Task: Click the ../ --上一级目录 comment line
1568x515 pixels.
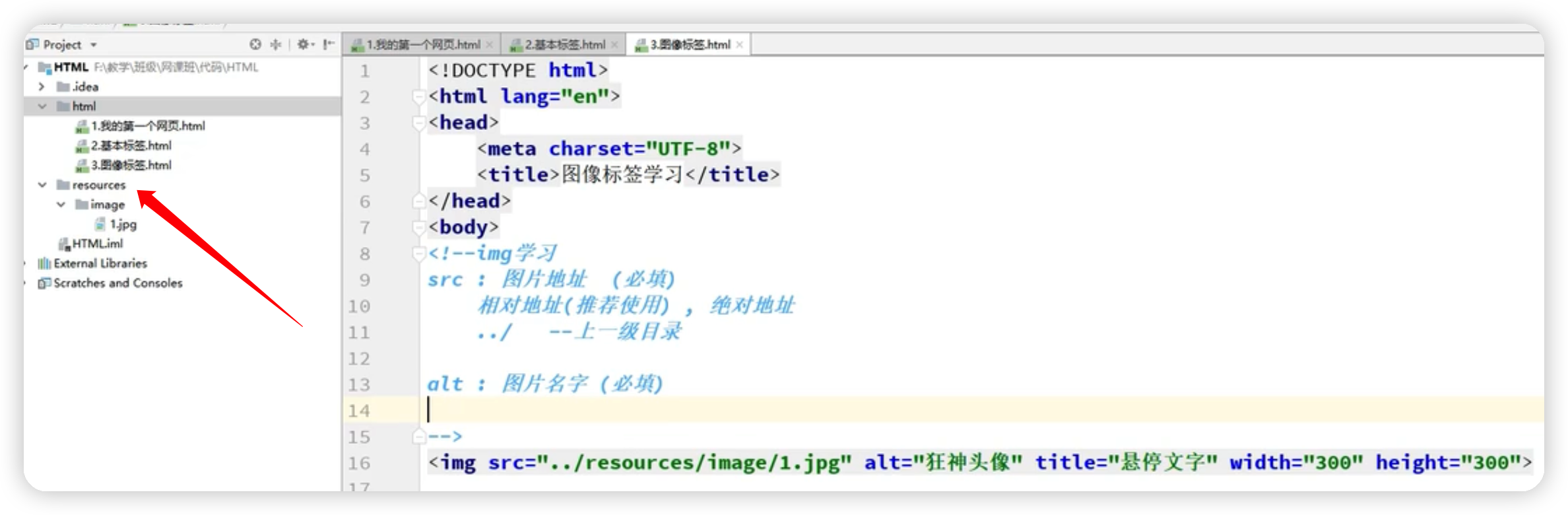Action: pos(579,331)
